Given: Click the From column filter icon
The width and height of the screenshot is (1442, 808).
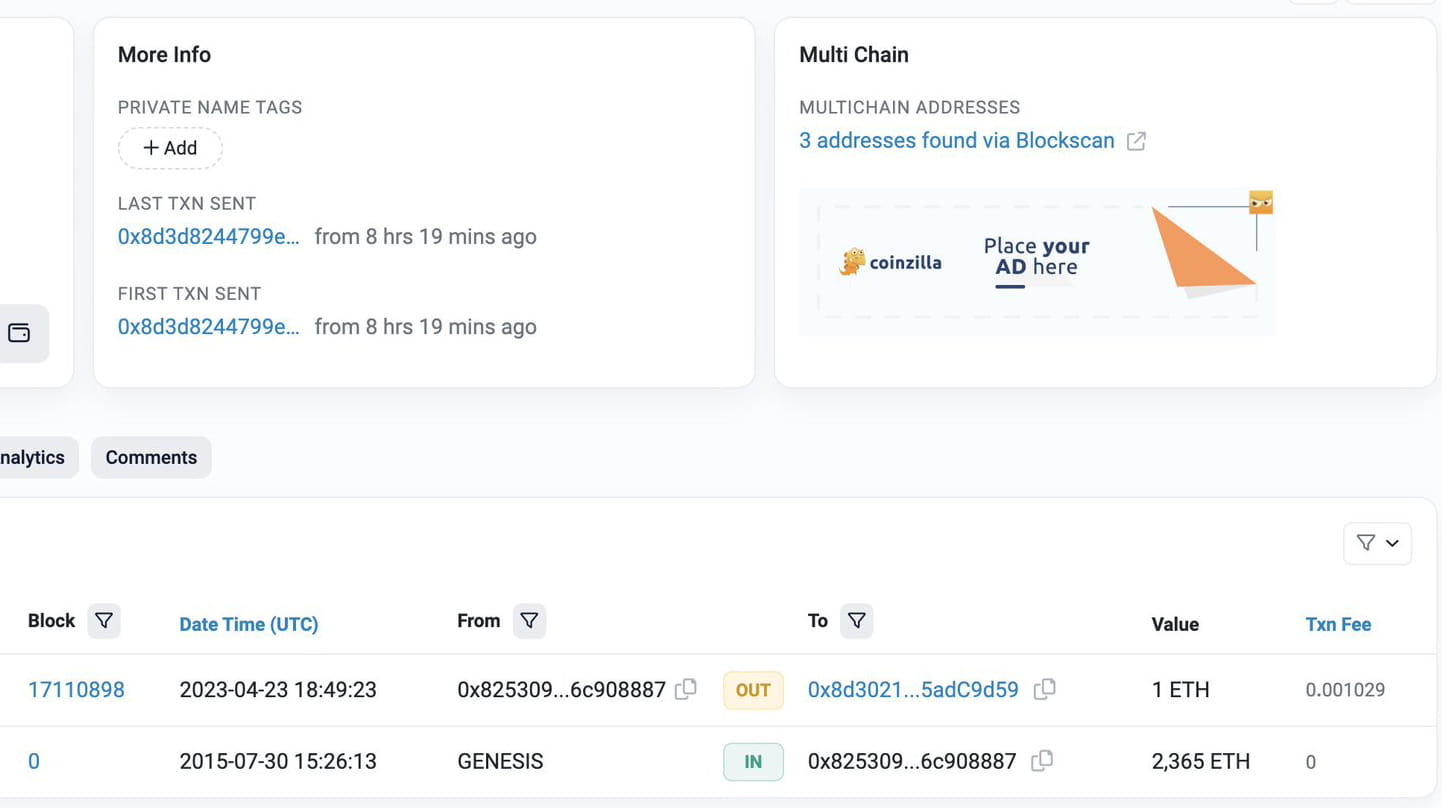Looking at the screenshot, I should click(529, 621).
